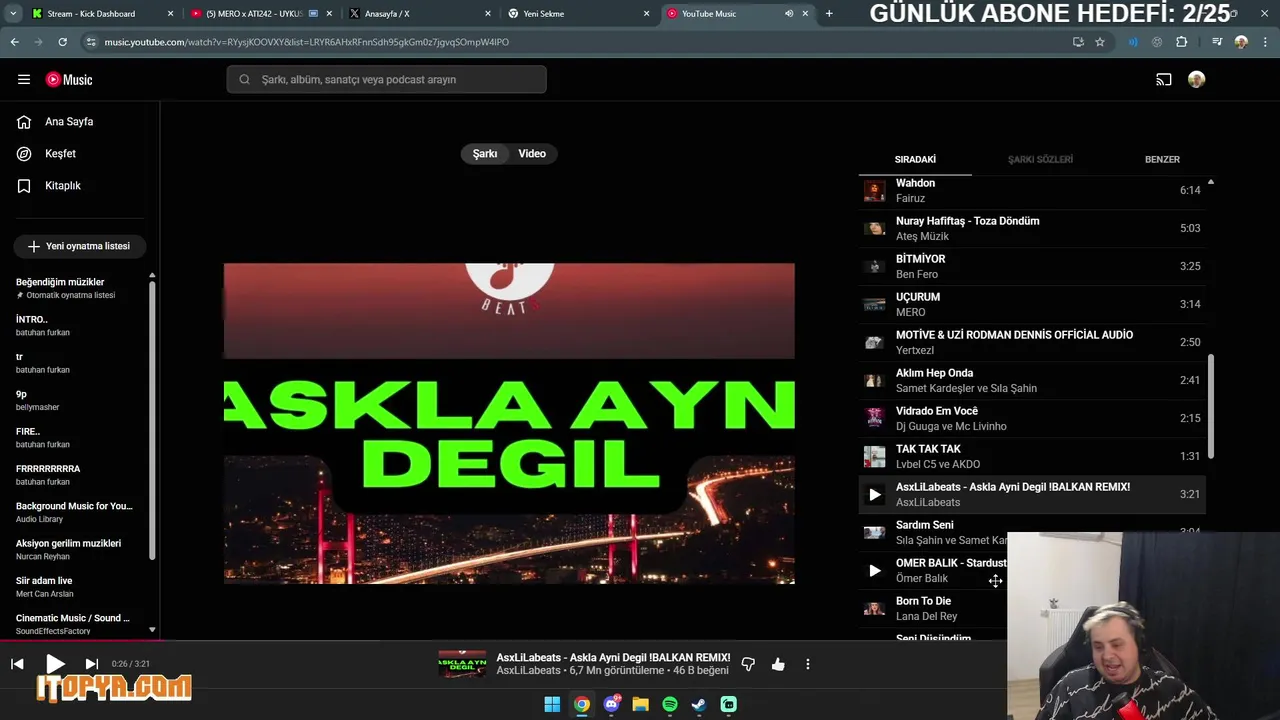Viewport: 1280px width, 720px height.
Task: Play OMER BALIK - Stardust queue item
Action: point(875,570)
